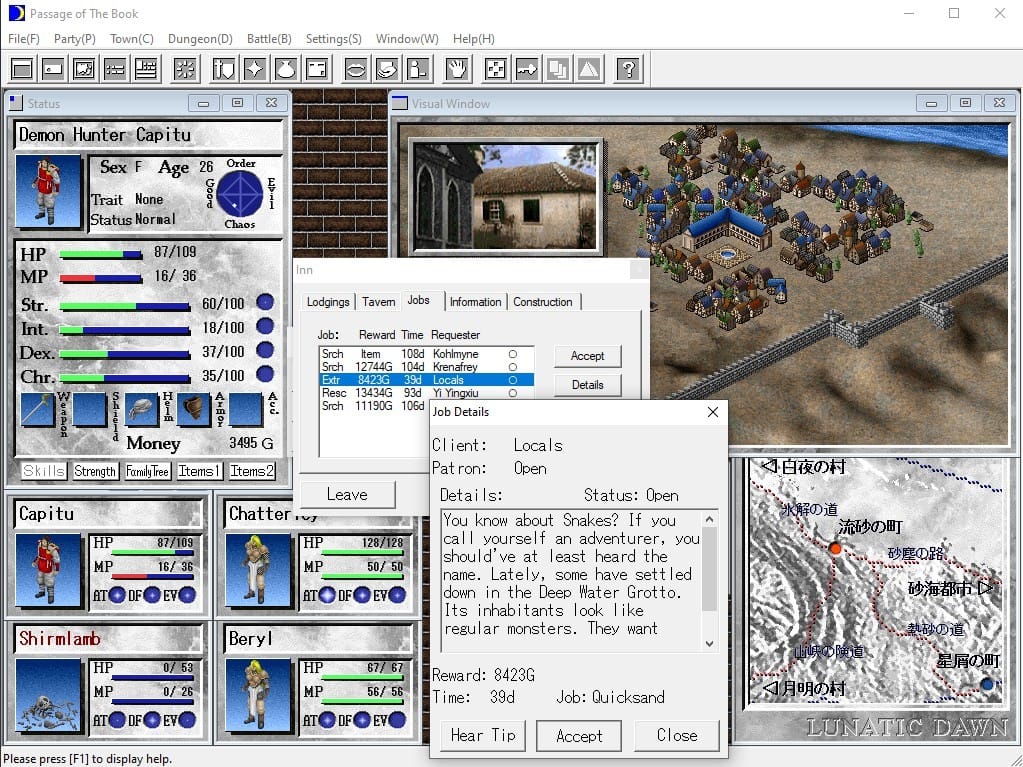The height and width of the screenshot is (767, 1023).
Task: Toggle the blue orb beside Chr. stat
Action: tap(265, 375)
